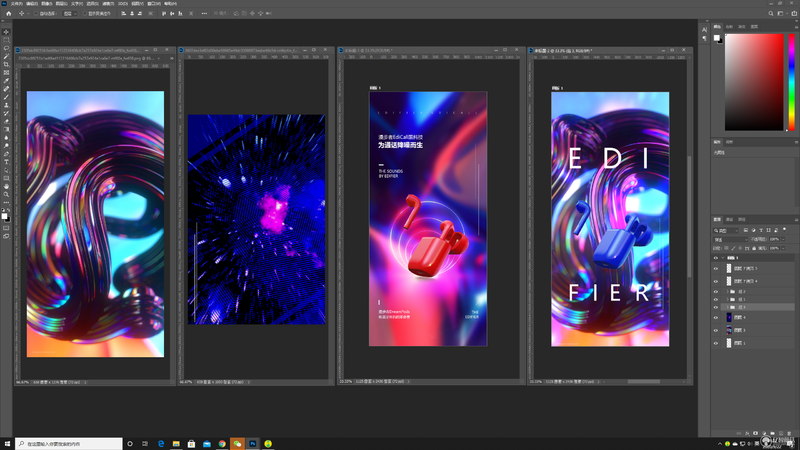The image size is (800, 450).
Task: Select the Crop tool
Action: [6, 64]
